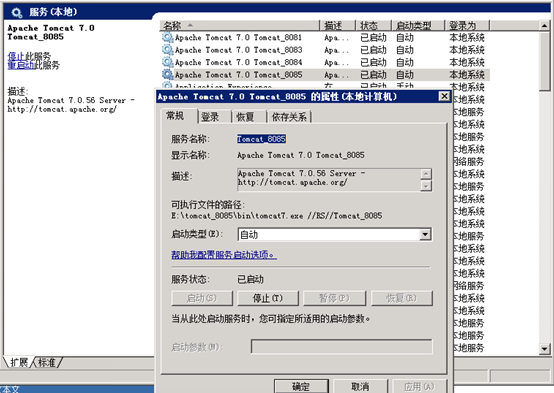Select Apache Tomcat 7.0 Tomcat_8081 row
Image resolution: width=554 pixels, height=393 pixels.
(324, 37)
